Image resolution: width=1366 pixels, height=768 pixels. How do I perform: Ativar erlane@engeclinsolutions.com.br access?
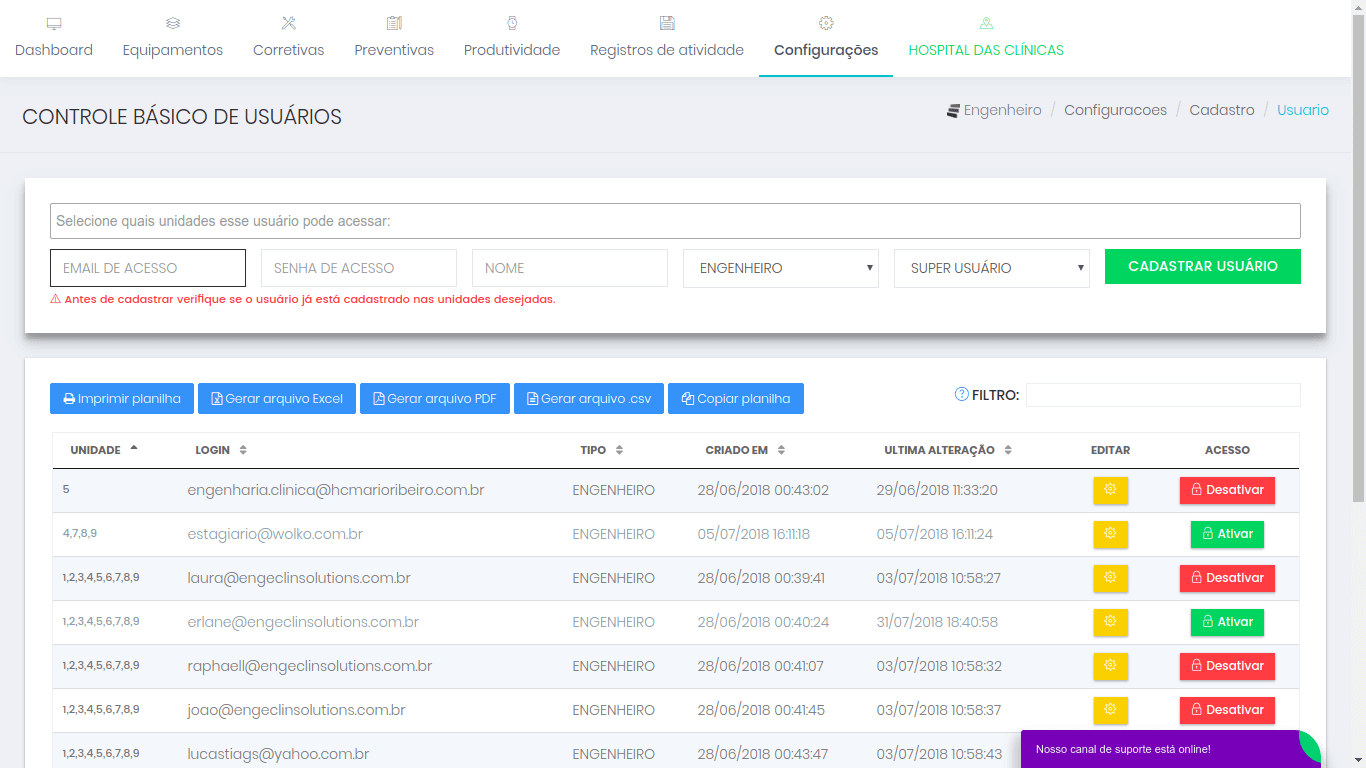click(x=1227, y=622)
